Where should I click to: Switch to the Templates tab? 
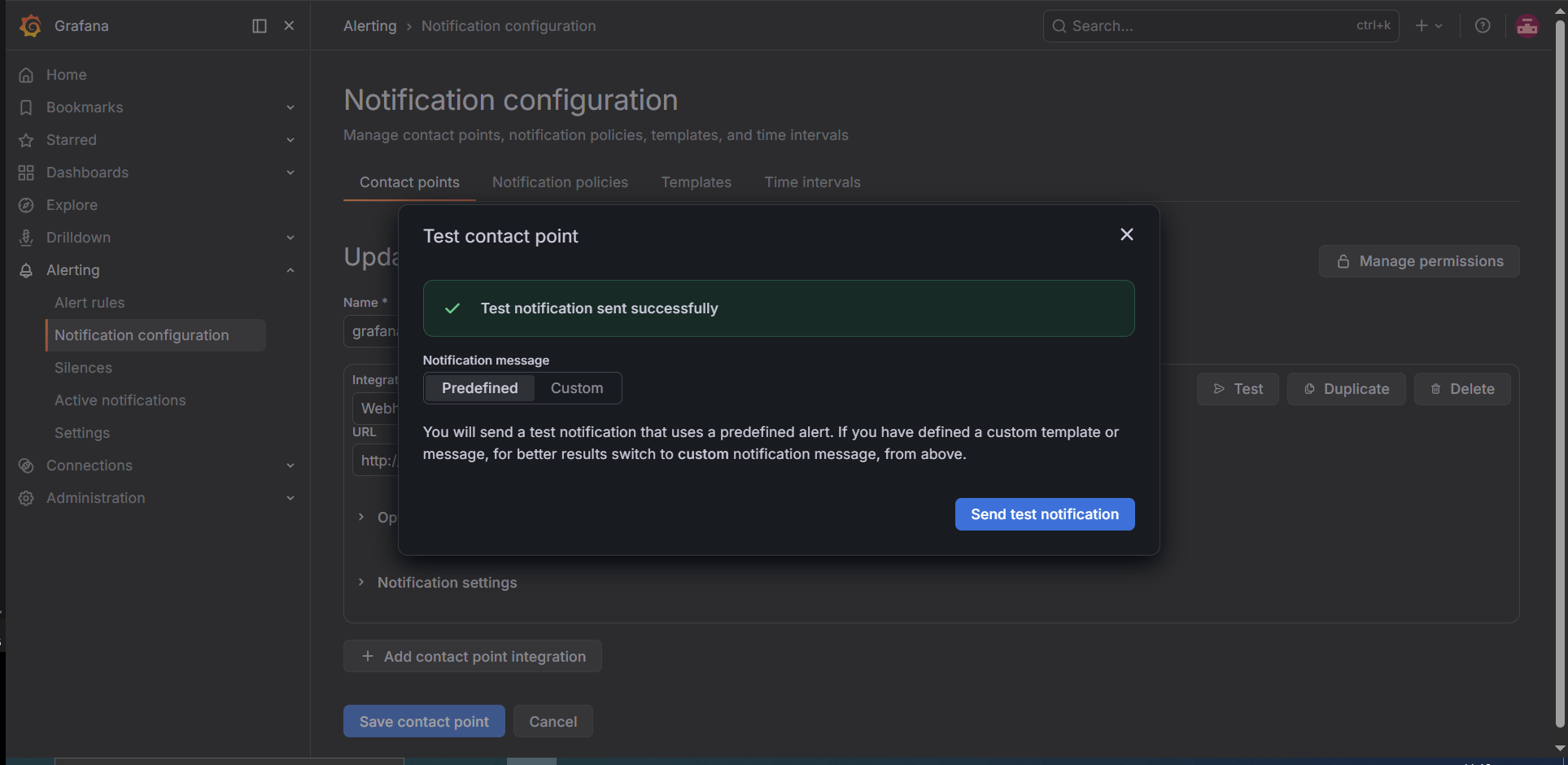[696, 182]
